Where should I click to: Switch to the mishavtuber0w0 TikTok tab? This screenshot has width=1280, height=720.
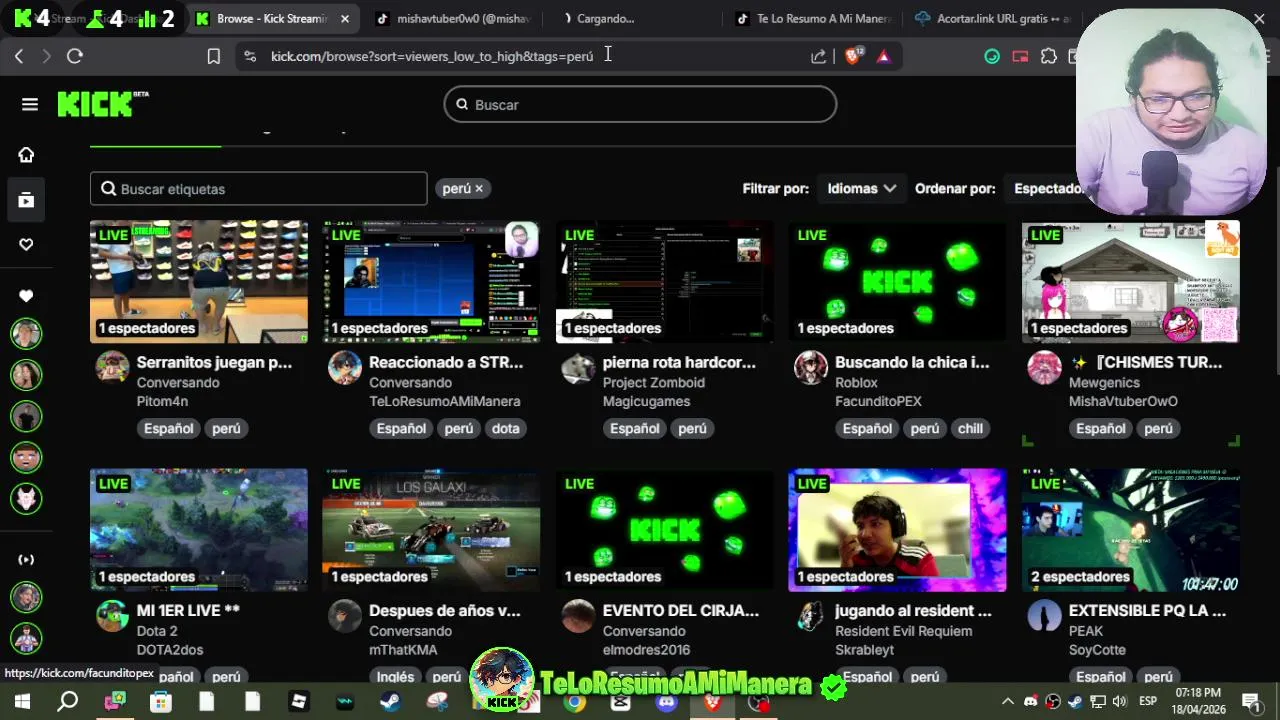coord(452,18)
